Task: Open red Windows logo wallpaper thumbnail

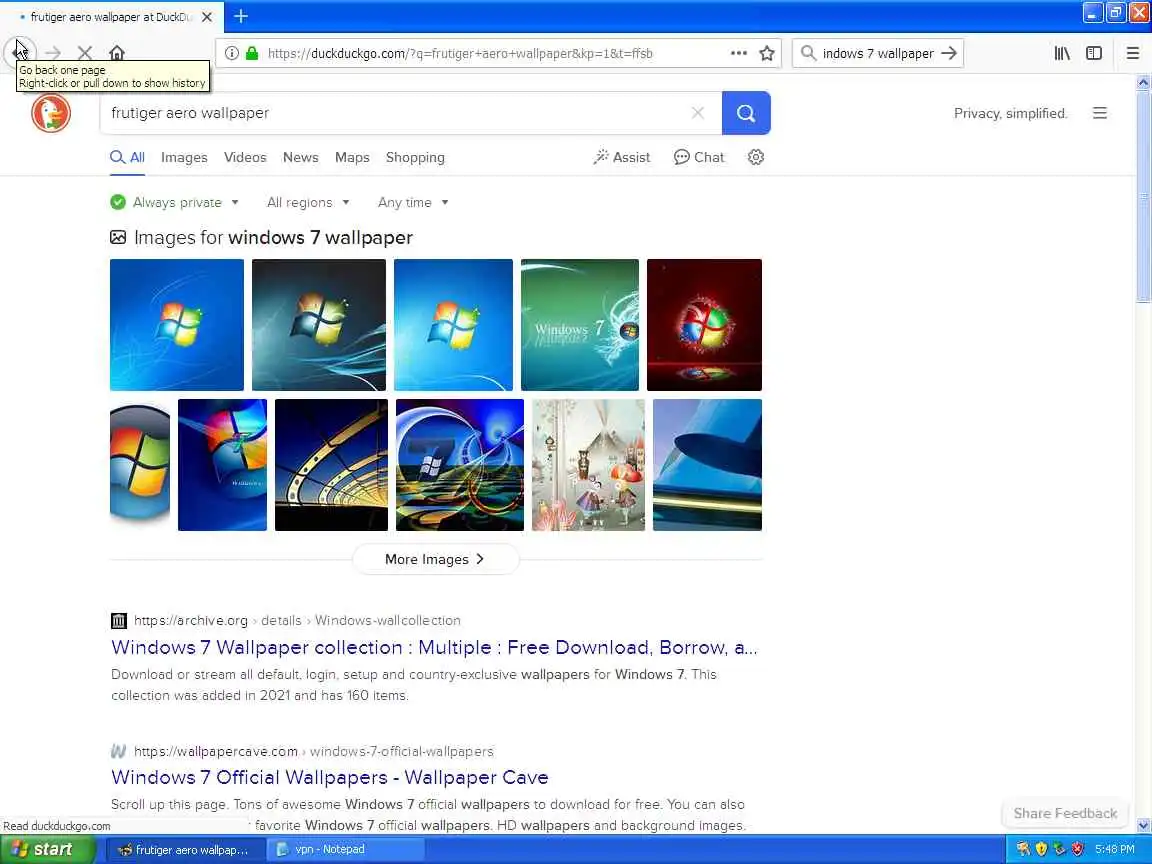Action: 705,325
